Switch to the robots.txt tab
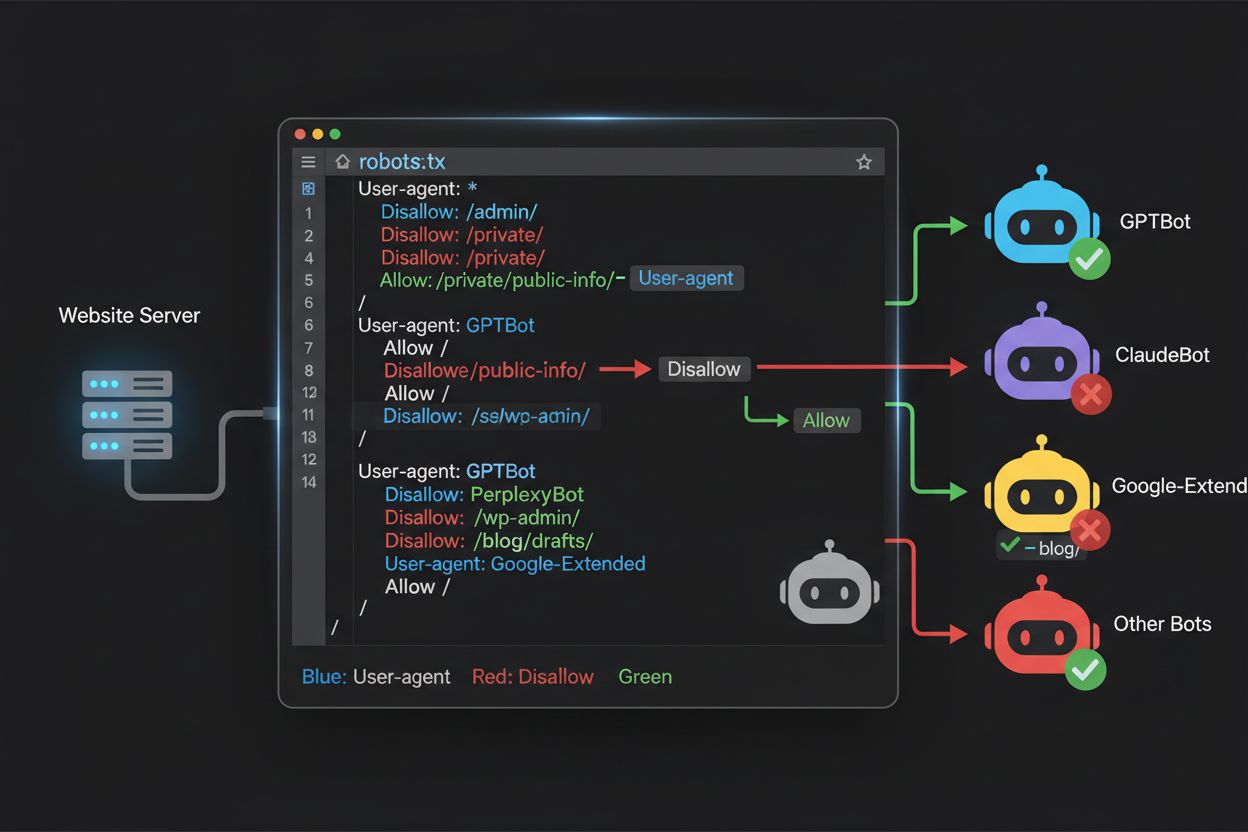The width and height of the screenshot is (1248, 832). 403,161
